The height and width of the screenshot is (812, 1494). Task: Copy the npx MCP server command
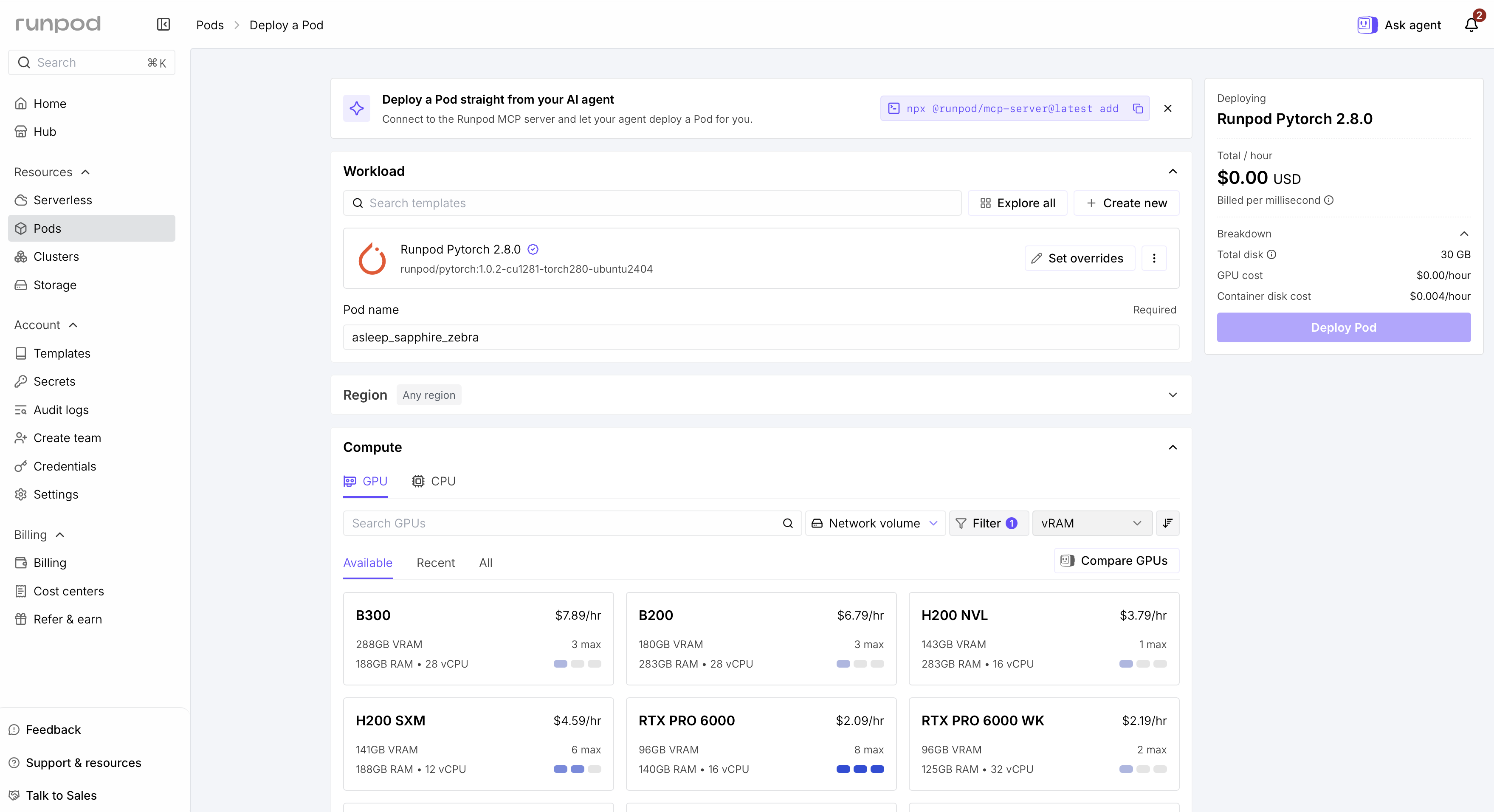[x=1138, y=108]
